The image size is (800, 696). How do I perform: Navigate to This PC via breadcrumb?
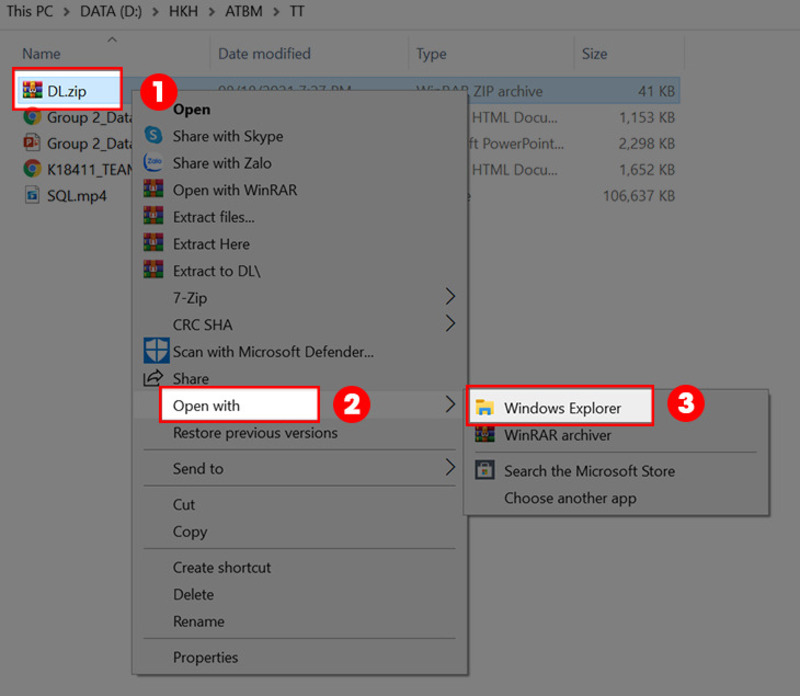[x=30, y=11]
